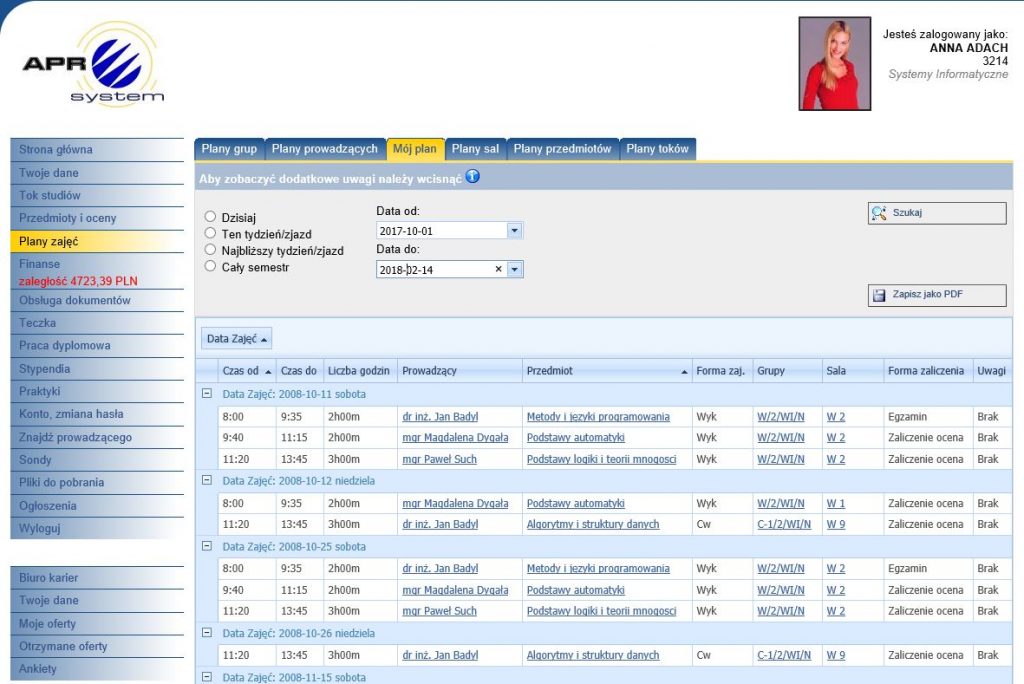Viewport: 1024px width, 684px height.
Task: Open mgr Paweł Such link on 2008-10-11
Action: point(440,459)
